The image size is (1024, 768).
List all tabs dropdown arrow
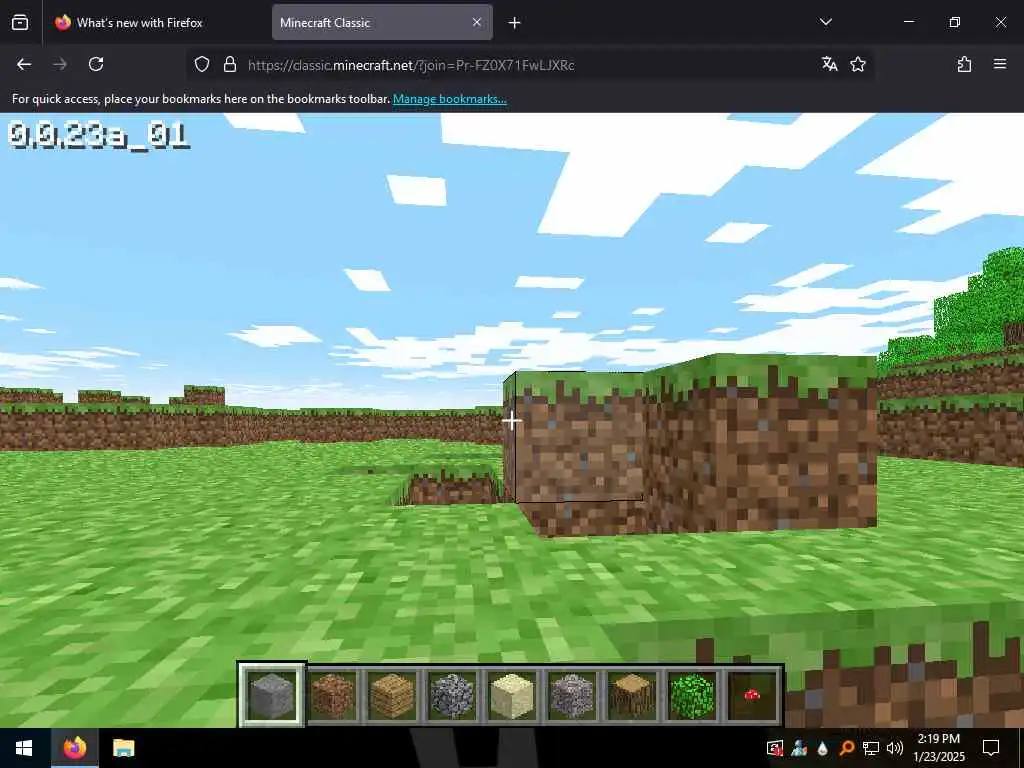[x=826, y=22]
